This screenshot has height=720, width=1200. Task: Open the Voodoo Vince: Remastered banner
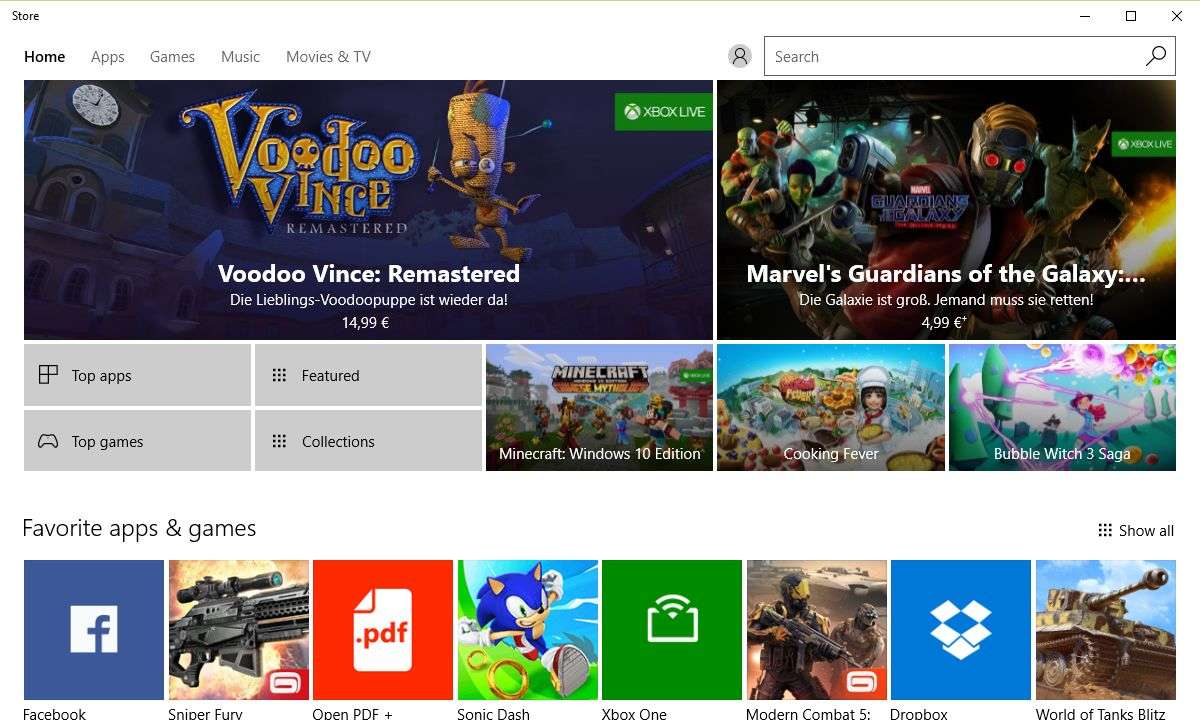(x=368, y=210)
